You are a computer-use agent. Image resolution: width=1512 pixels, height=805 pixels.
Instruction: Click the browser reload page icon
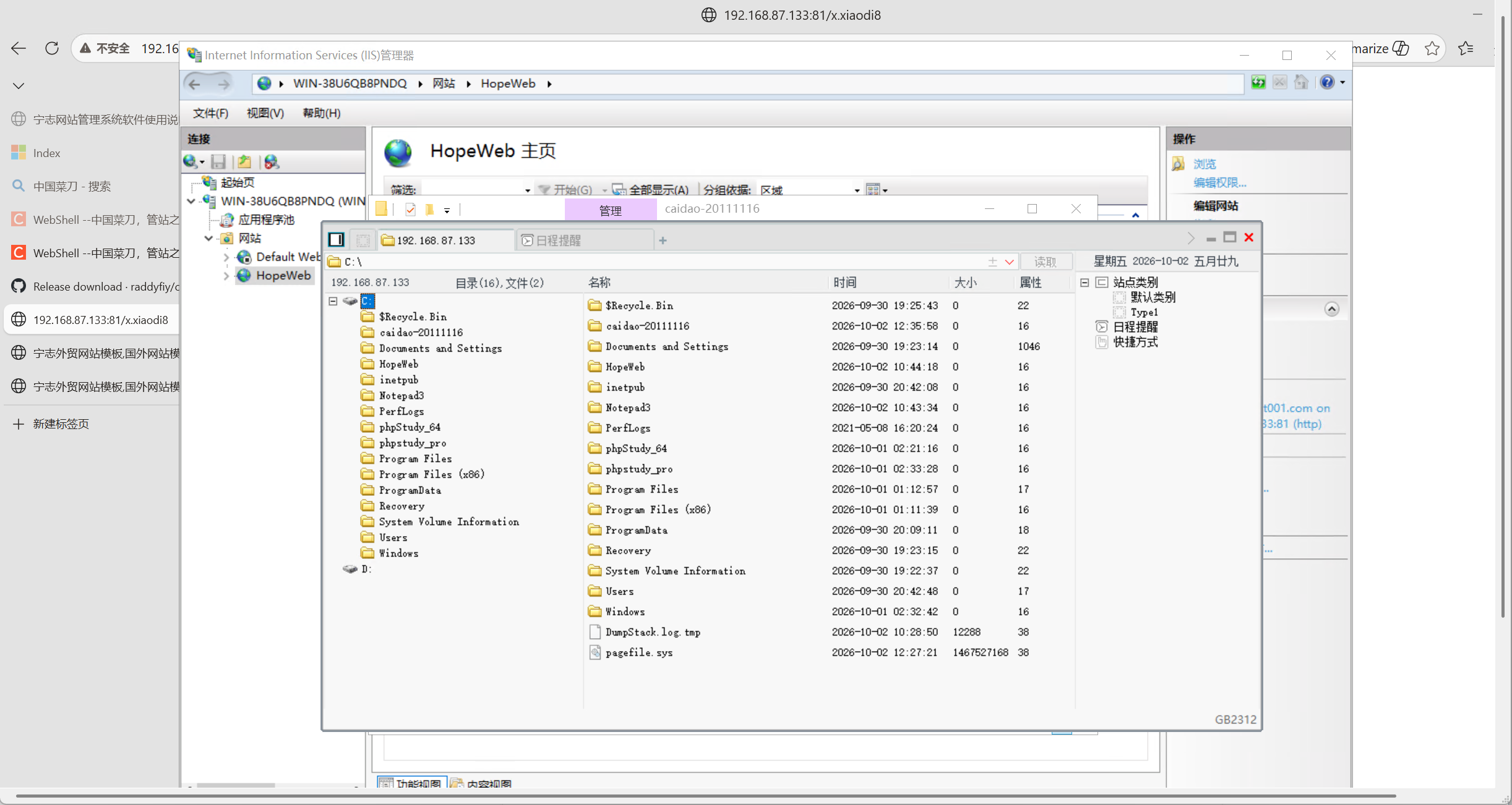pos(52,48)
